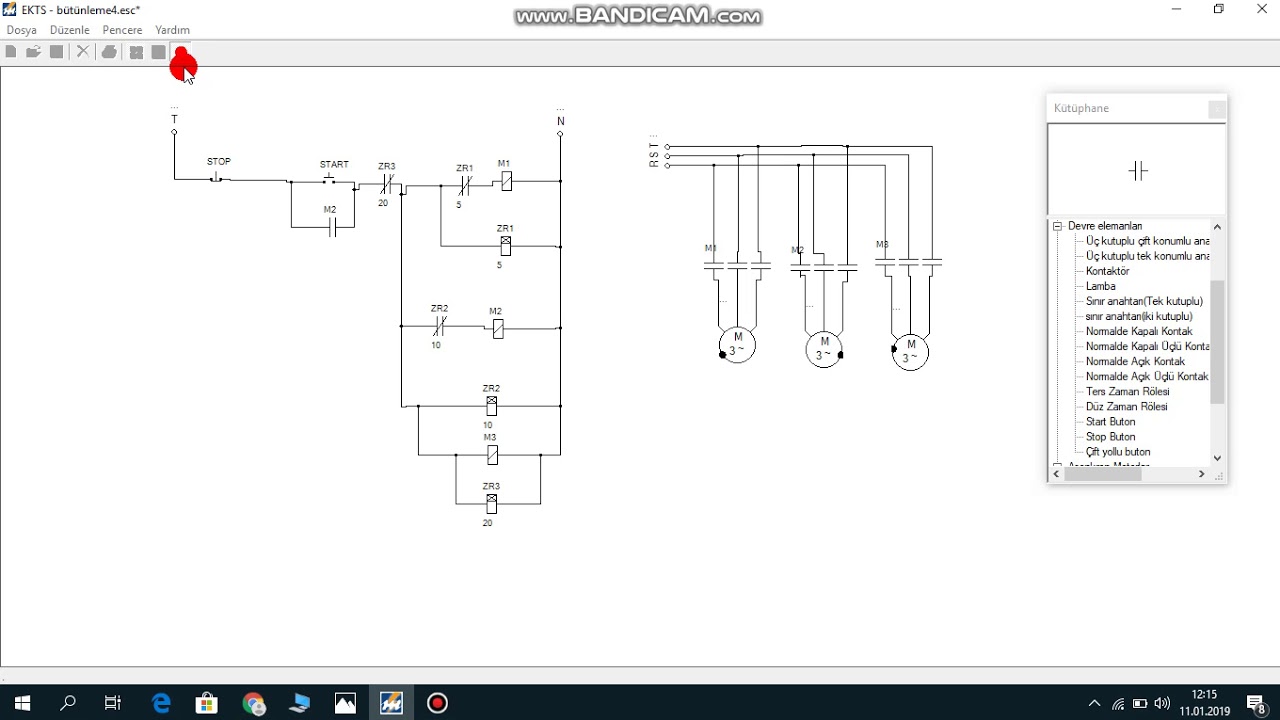Select Düz Zaman Rölesi item
The image size is (1280, 720).
tap(1127, 406)
